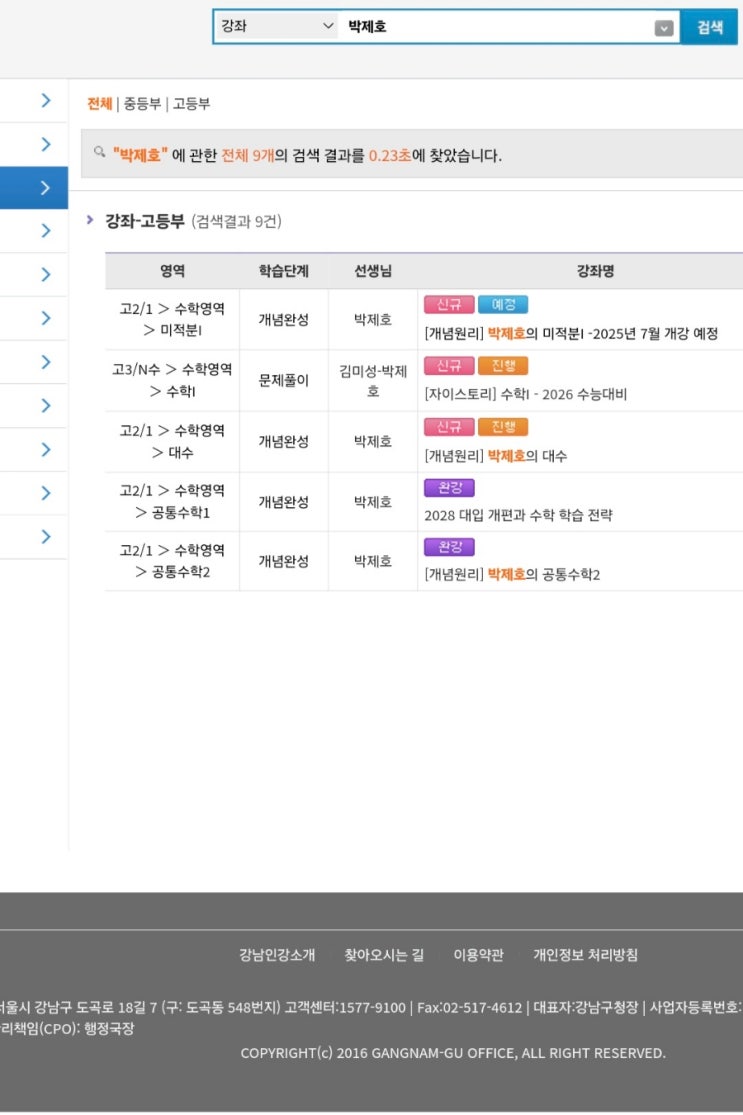743x1115 pixels.
Task: Expand the arrow inside the search box
Action: pos(664,28)
